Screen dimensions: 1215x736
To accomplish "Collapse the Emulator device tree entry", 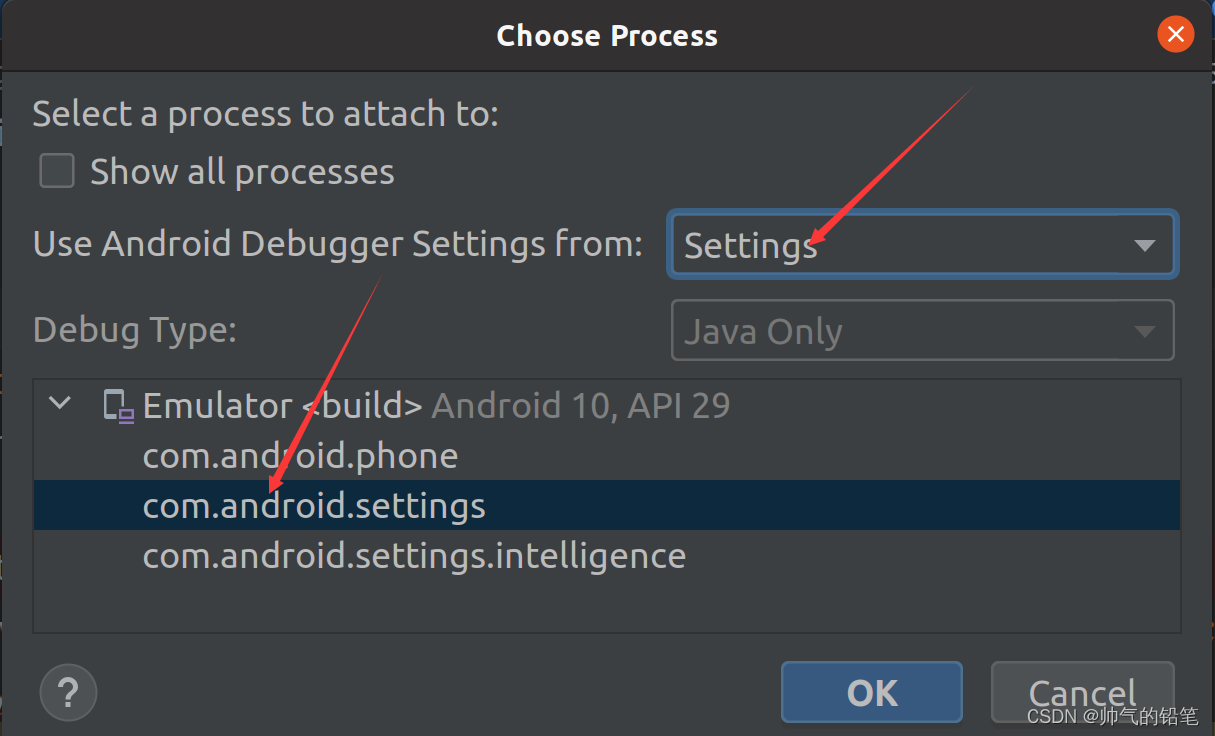I will tap(59, 403).
